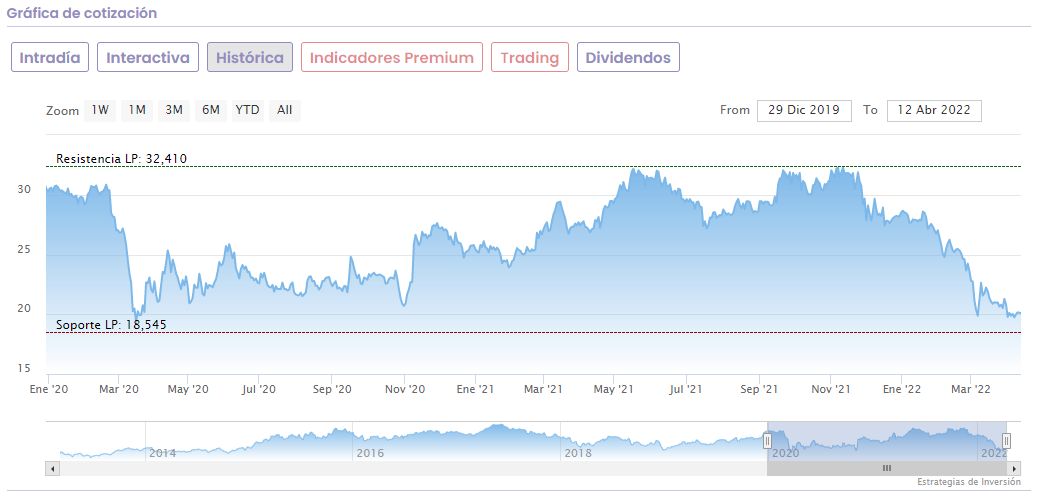Set zoom to 1W
The height and width of the screenshot is (499, 1037).
pyautogui.click(x=100, y=110)
